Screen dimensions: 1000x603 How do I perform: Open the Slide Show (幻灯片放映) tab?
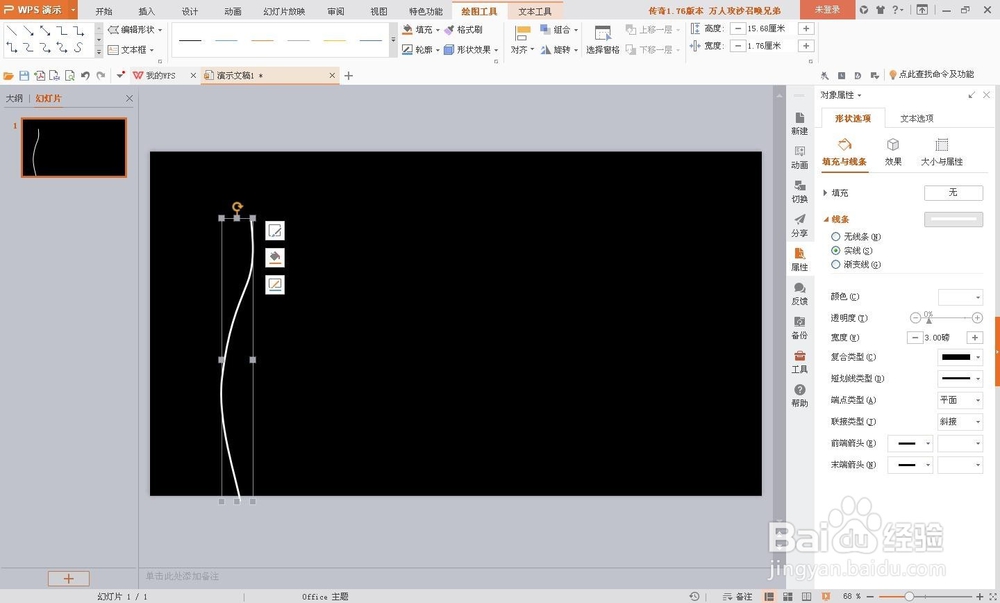click(284, 11)
